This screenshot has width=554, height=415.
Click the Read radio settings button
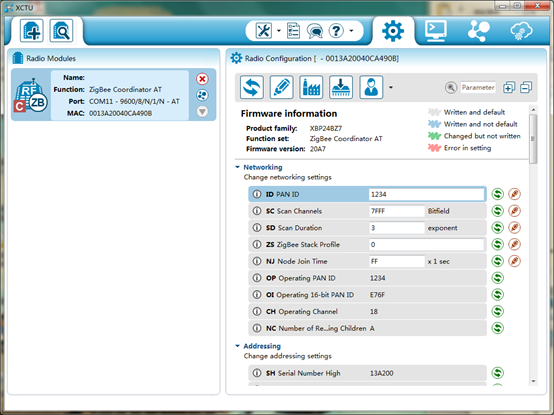(x=252, y=87)
